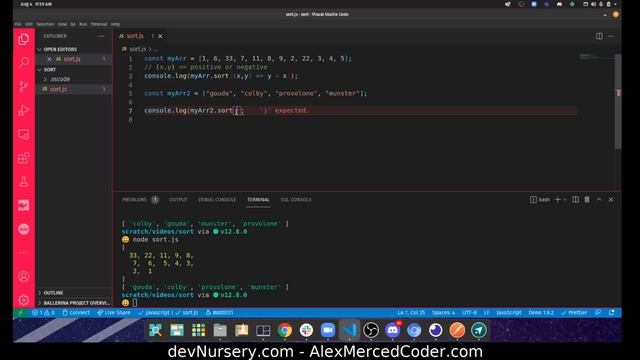Image resolution: width=640 pixels, height=360 pixels.
Task: Open the Extensions view
Action: (24, 158)
